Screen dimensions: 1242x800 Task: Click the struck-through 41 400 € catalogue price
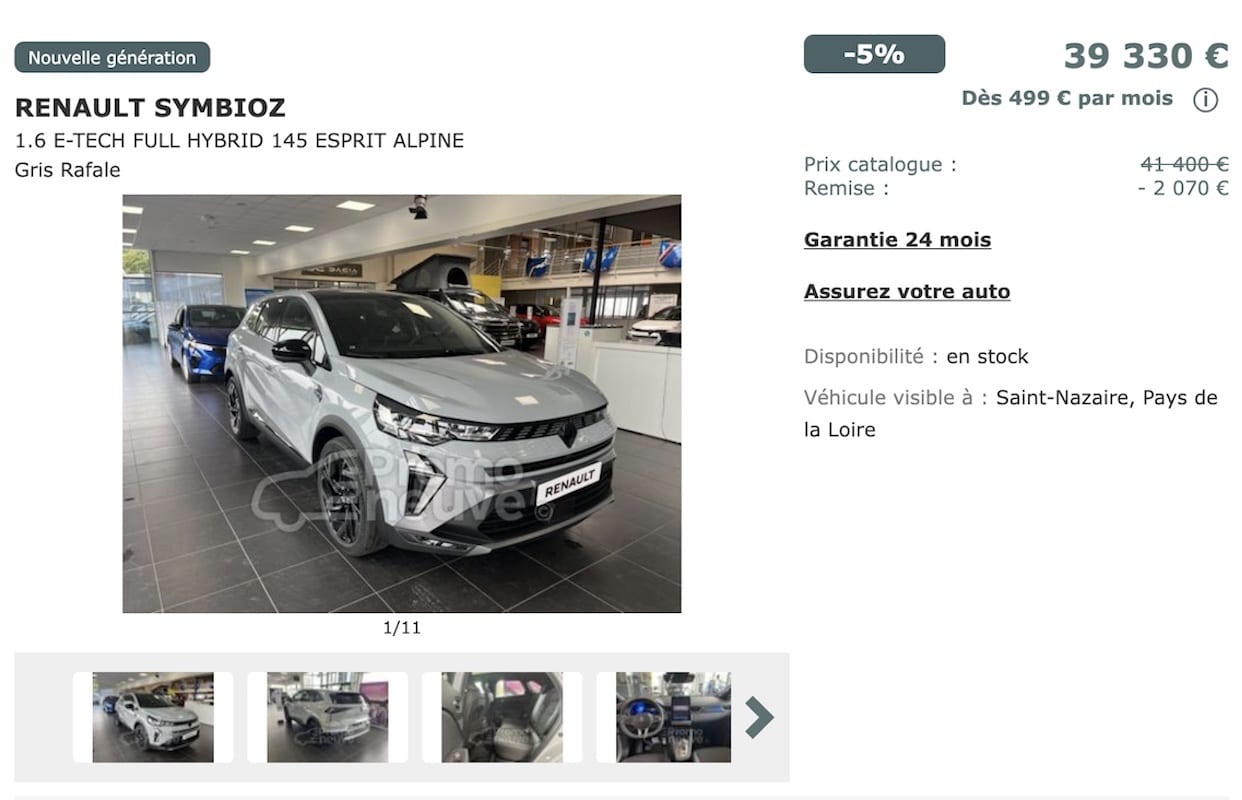(x=1184, y=164)
